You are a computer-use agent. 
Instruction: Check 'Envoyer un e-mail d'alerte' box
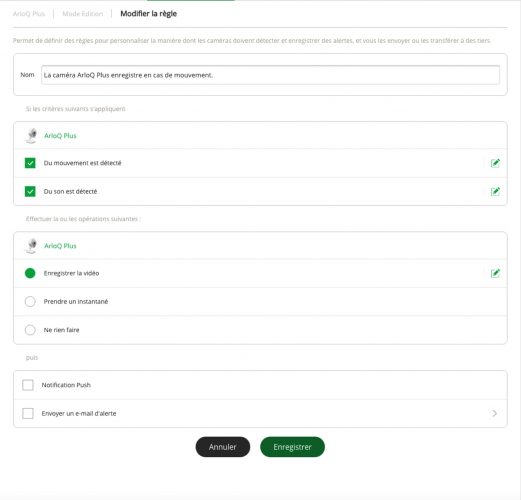click(28, 413)
